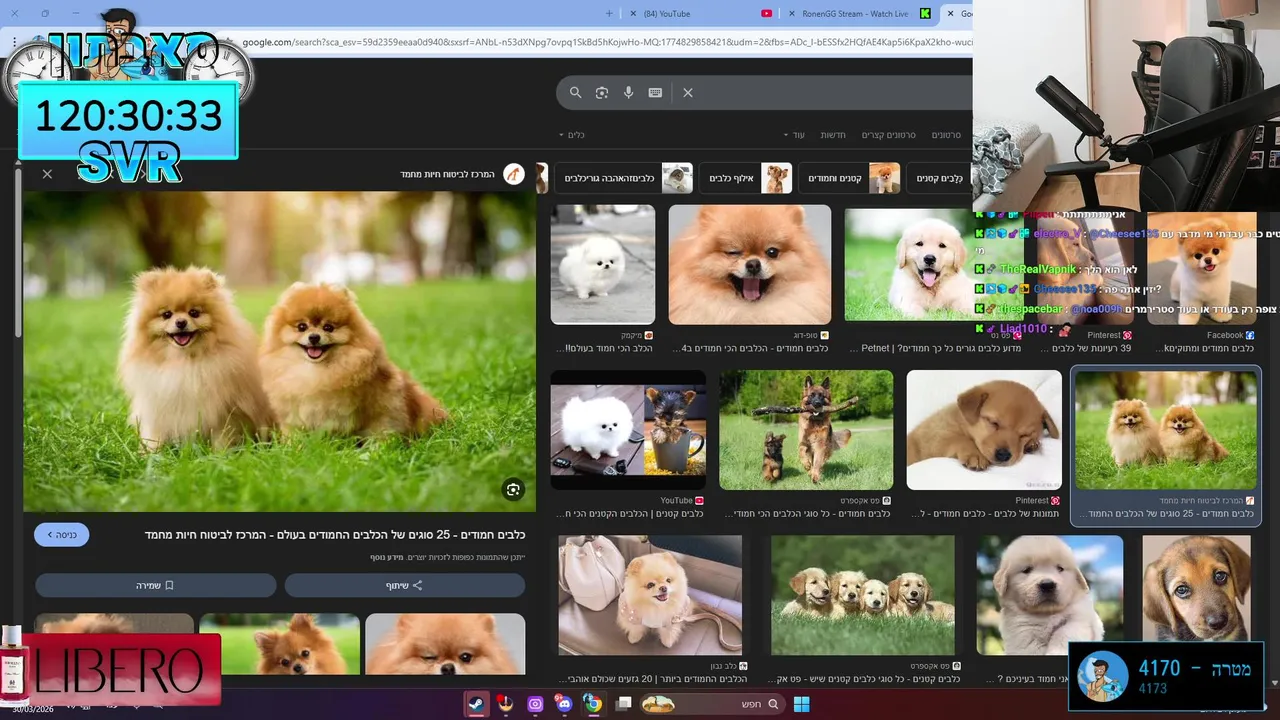Switch to the 'סרטונים' videos tab

946,135
